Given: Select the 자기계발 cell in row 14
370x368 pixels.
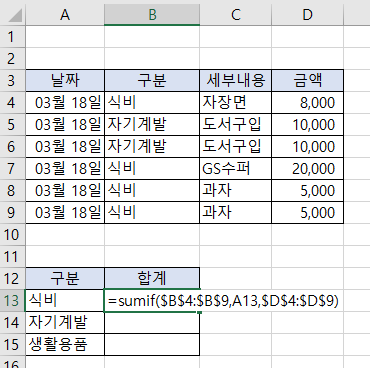Looking at the screenshot, I should [65, 323].
